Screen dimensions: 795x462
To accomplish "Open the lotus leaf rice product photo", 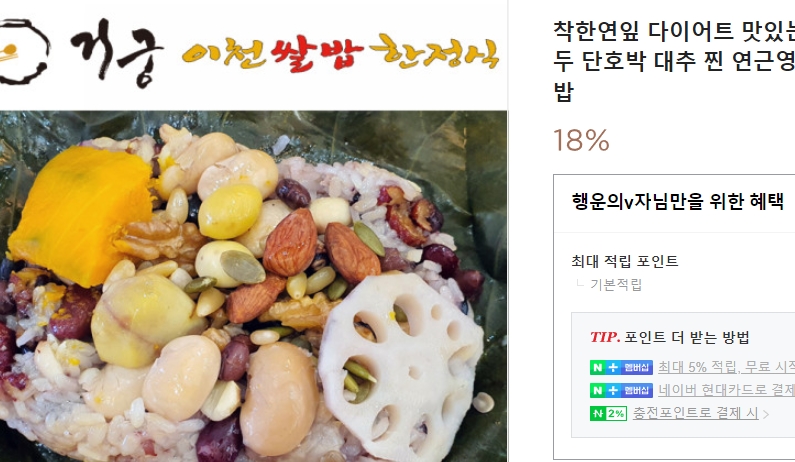I will (x=254, y=286).
